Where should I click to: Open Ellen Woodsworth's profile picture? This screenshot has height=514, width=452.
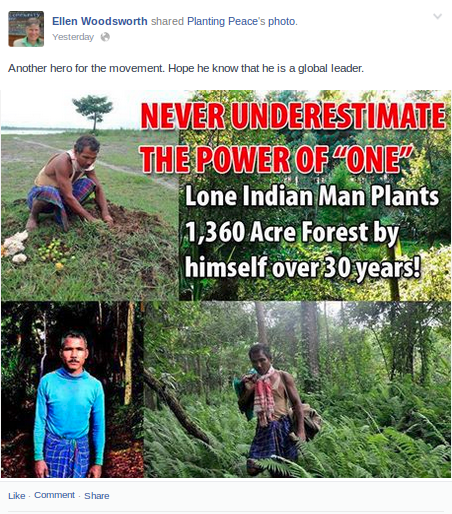[x=26, y=29]
